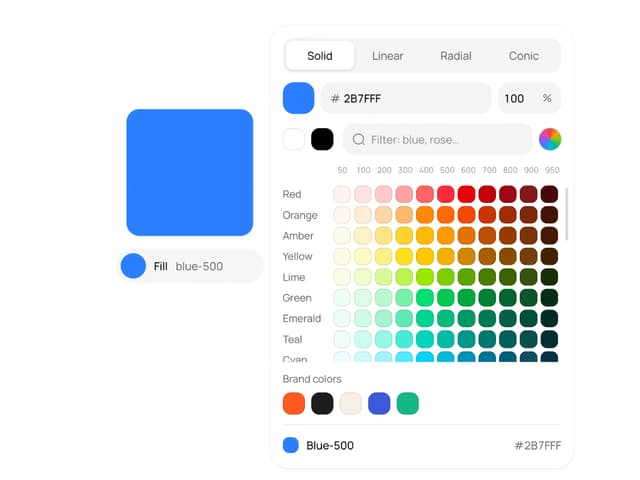This screenshot has width=640, height=480.
Task: Select the white quick swatch
Action: point(293,139)
